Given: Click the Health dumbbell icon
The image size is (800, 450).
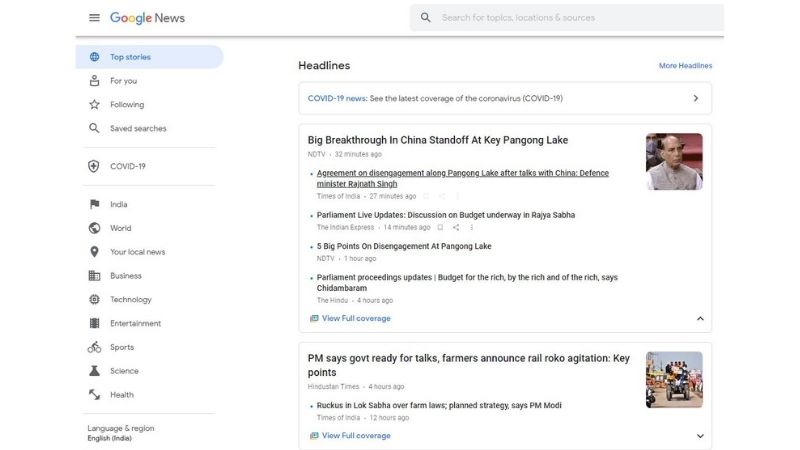Looking at the screenshot, I should tap(94, 394).
